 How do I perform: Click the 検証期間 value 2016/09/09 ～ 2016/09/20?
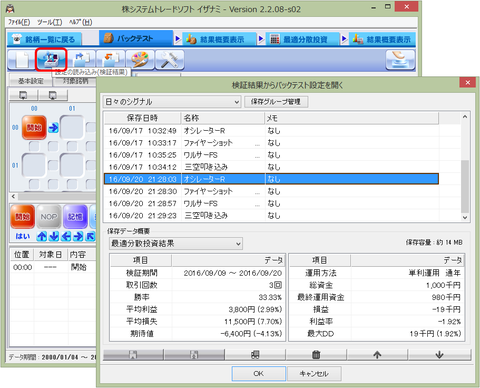pos(233,273)
